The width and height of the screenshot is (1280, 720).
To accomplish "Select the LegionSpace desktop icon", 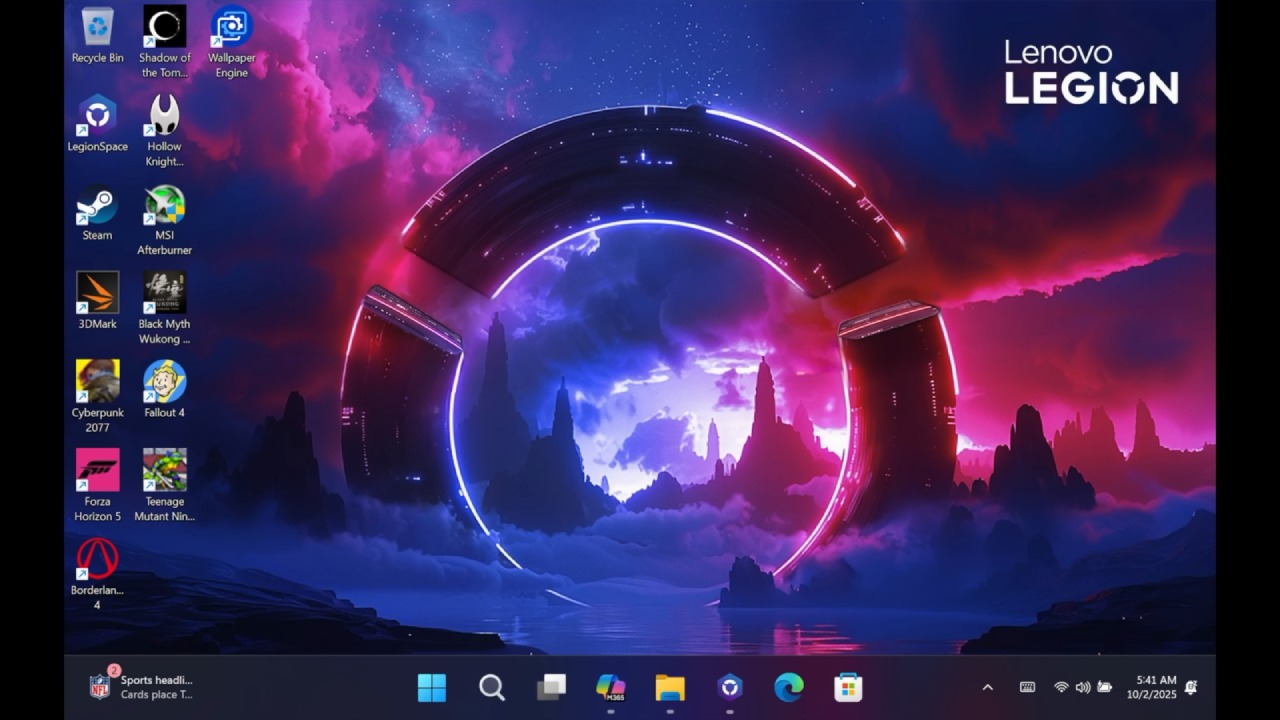I will (x=97, y=124).
